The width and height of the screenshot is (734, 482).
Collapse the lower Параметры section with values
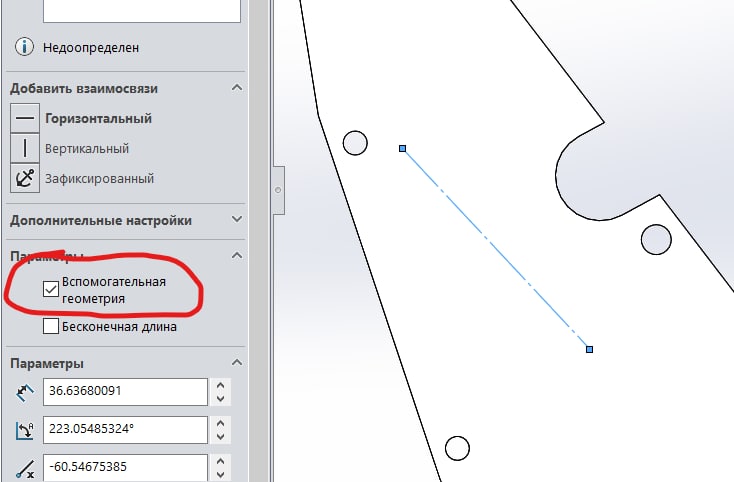[237, 363]
